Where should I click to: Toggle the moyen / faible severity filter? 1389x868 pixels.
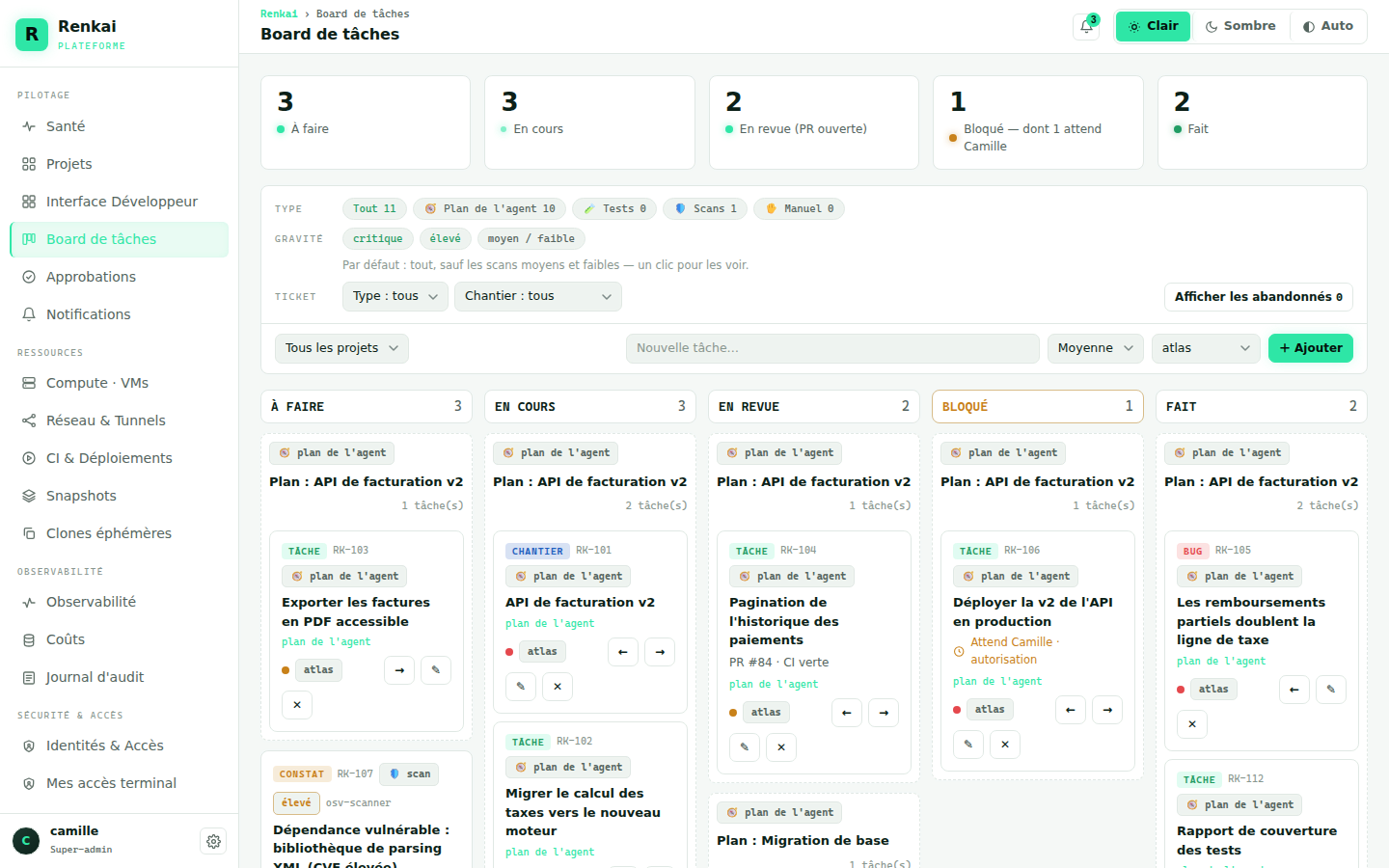pos(531,239)
